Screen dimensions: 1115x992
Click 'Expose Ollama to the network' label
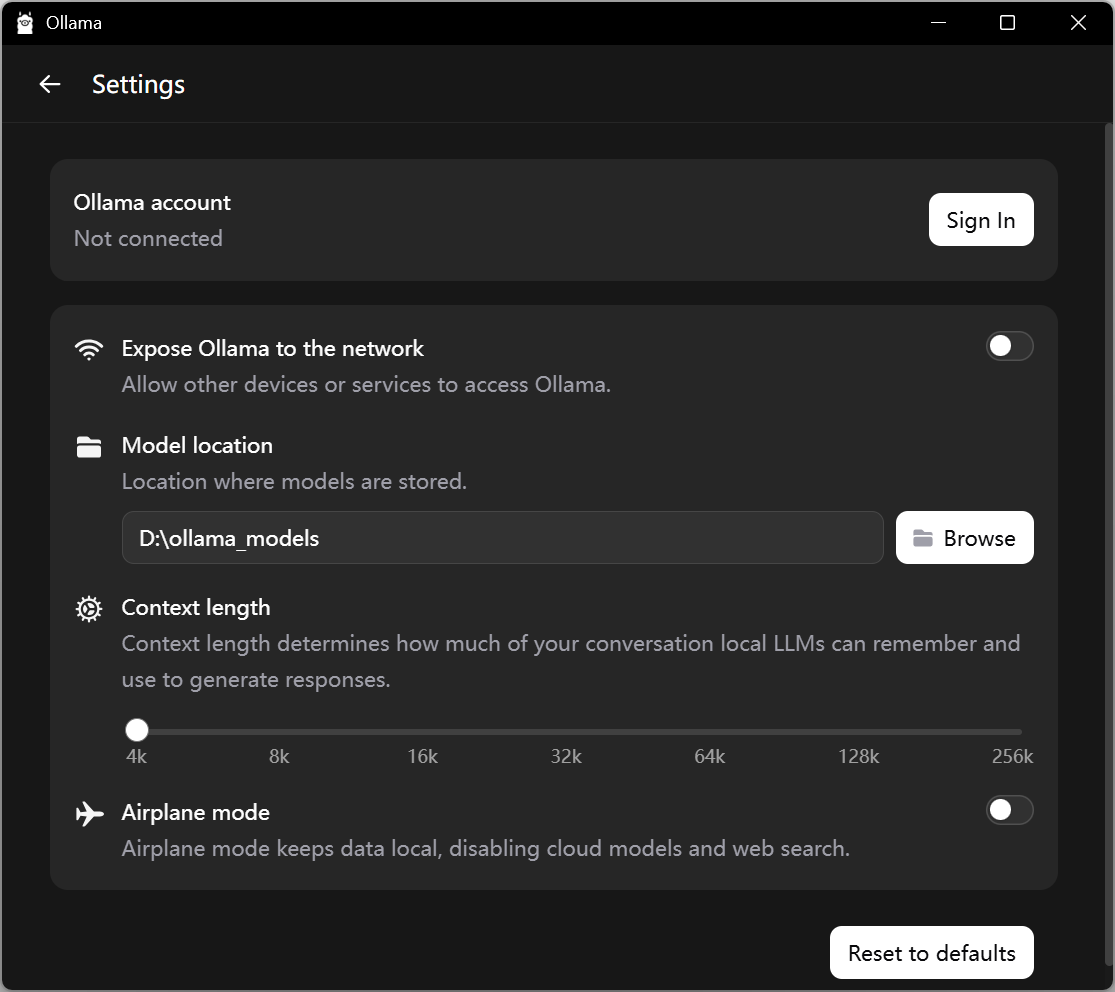272,348
